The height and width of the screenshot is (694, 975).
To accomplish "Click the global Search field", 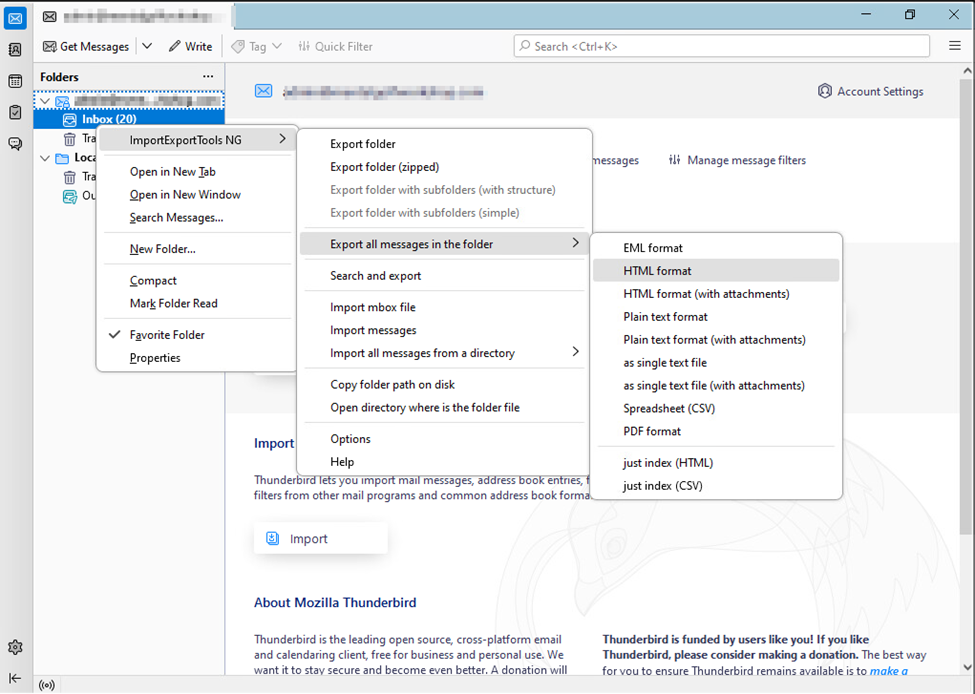I will pyautogui.click(x=721, y=46).
